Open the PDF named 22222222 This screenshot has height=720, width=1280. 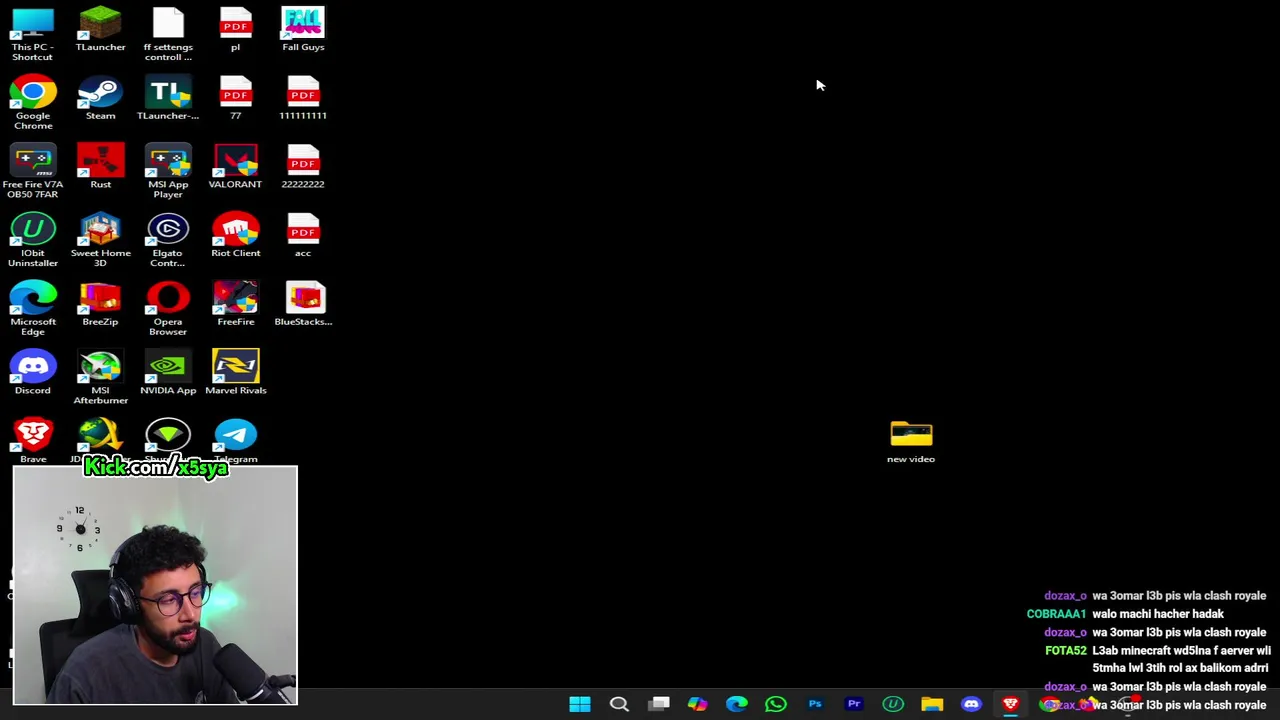click(303, 166)
